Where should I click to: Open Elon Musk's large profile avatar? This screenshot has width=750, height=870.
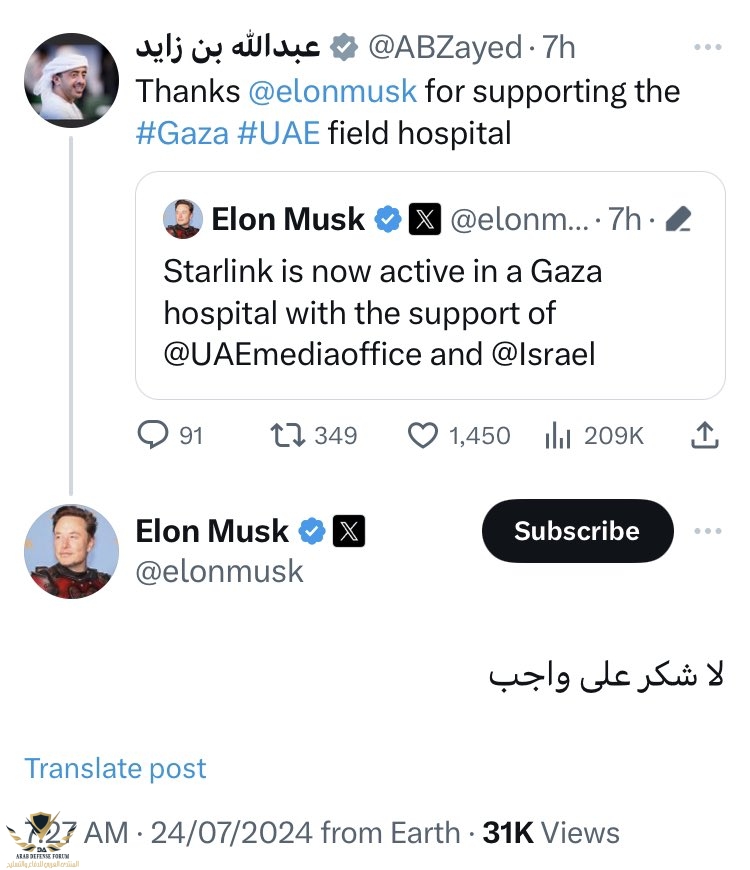pyautogui.click(x=71, y=551)
